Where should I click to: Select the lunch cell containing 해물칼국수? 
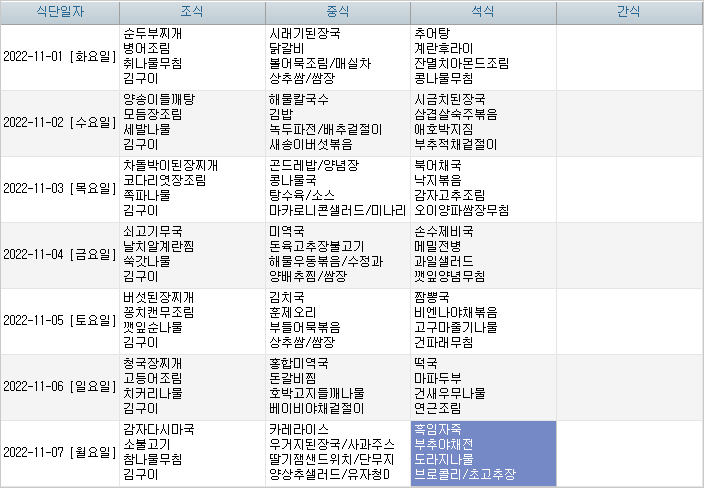coord(337,122)
